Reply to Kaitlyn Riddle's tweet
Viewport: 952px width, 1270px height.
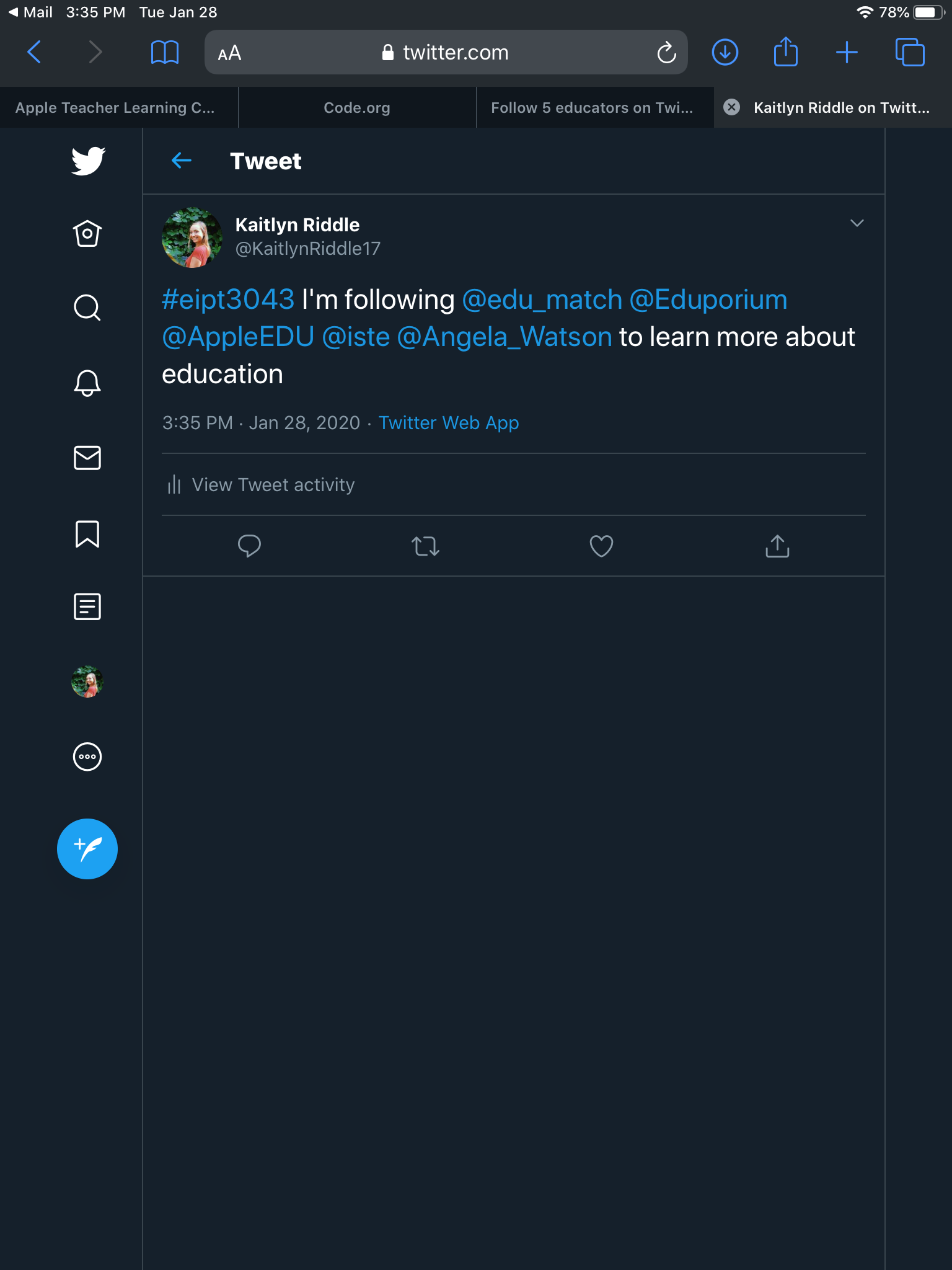(249, 546)
